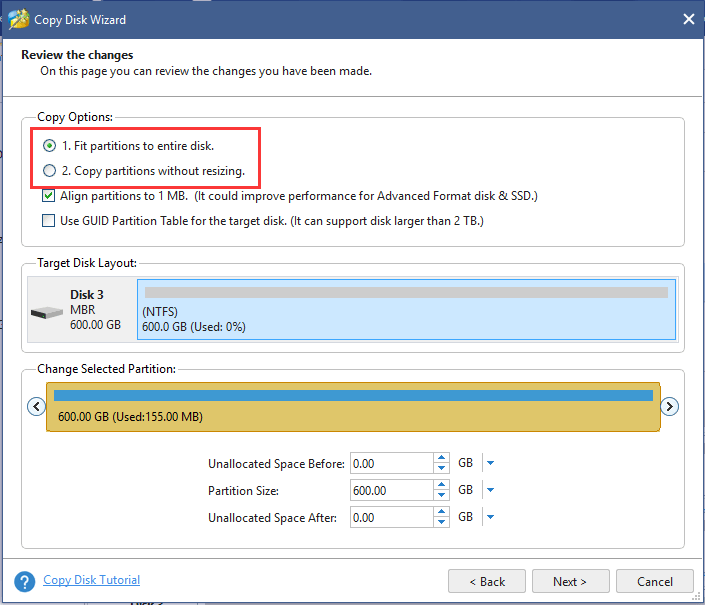Close the Copy Disk Wizard window
The width and height of the screenshot is (705, 605).
coord(688,19)
